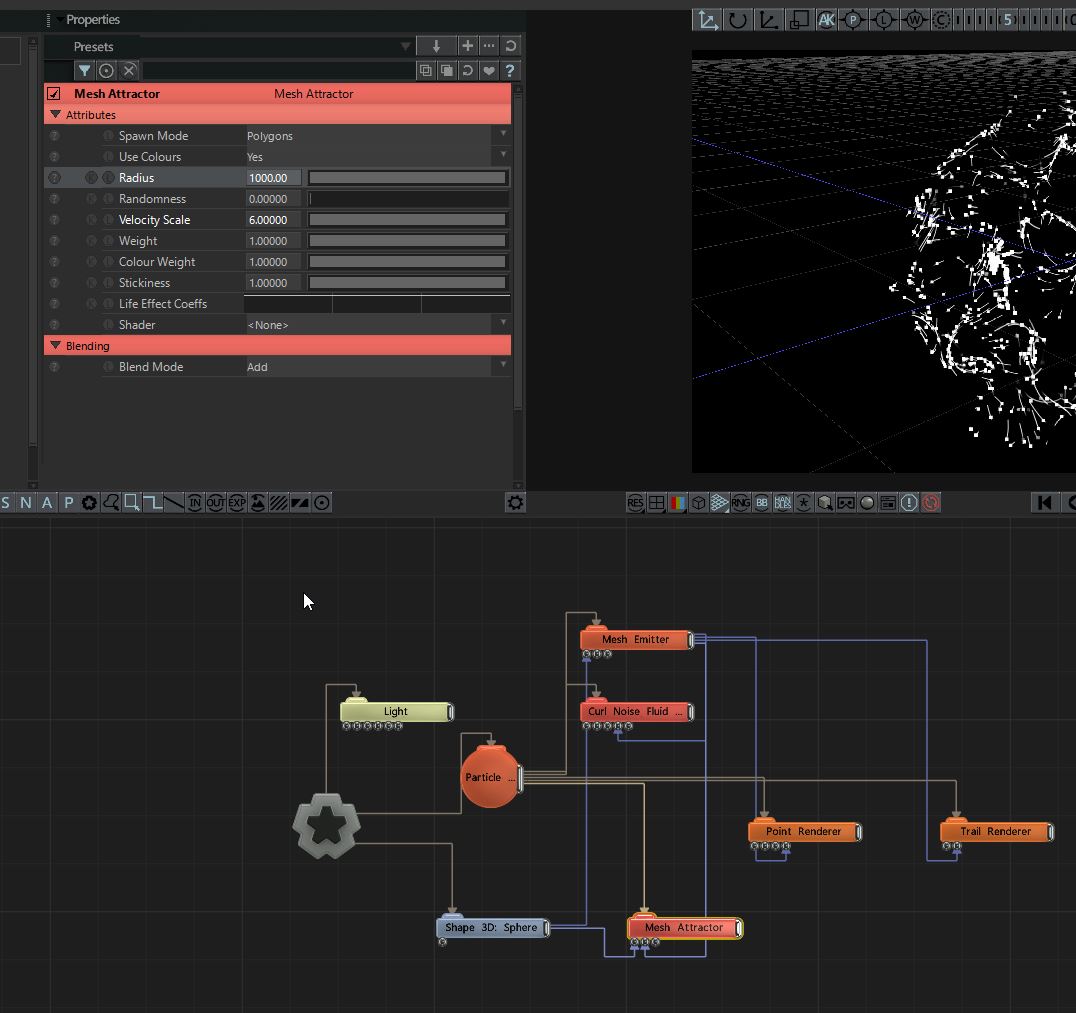Click the diagonal hatch lines toolbar icon

click(279, 503)
